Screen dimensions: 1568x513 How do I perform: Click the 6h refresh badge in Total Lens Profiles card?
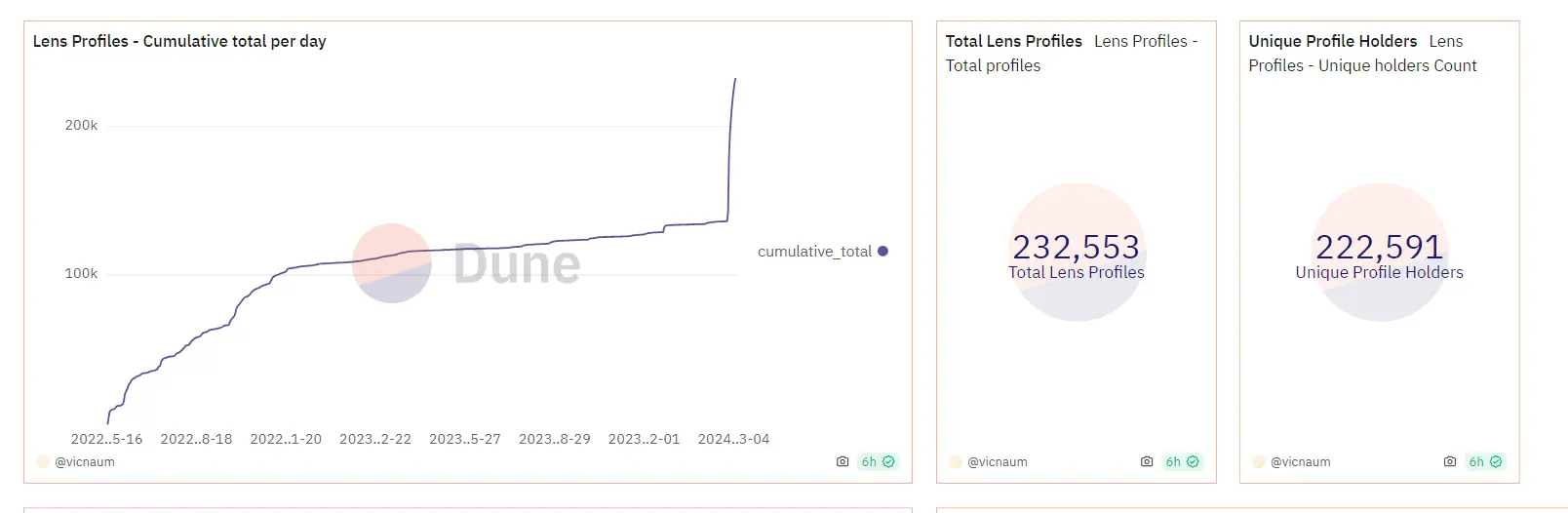tap(1182, 462)
